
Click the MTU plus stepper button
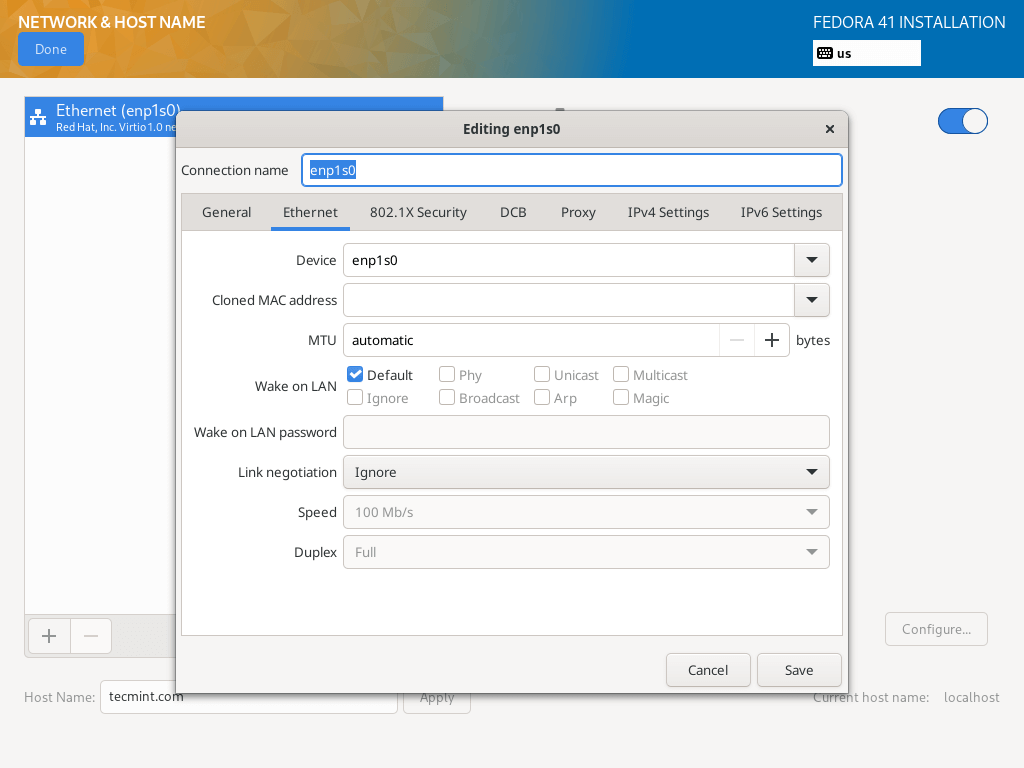(x=771, y=340)
